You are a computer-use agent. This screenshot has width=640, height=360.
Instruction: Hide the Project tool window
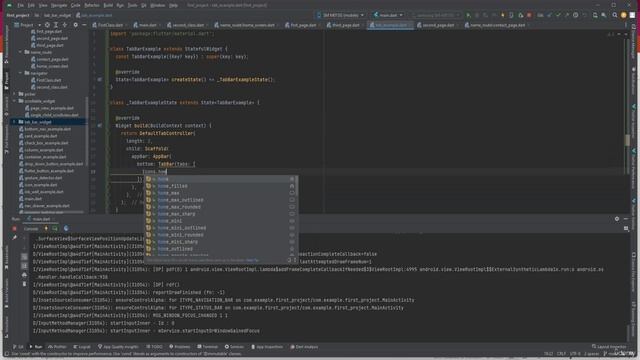point(84,25)
